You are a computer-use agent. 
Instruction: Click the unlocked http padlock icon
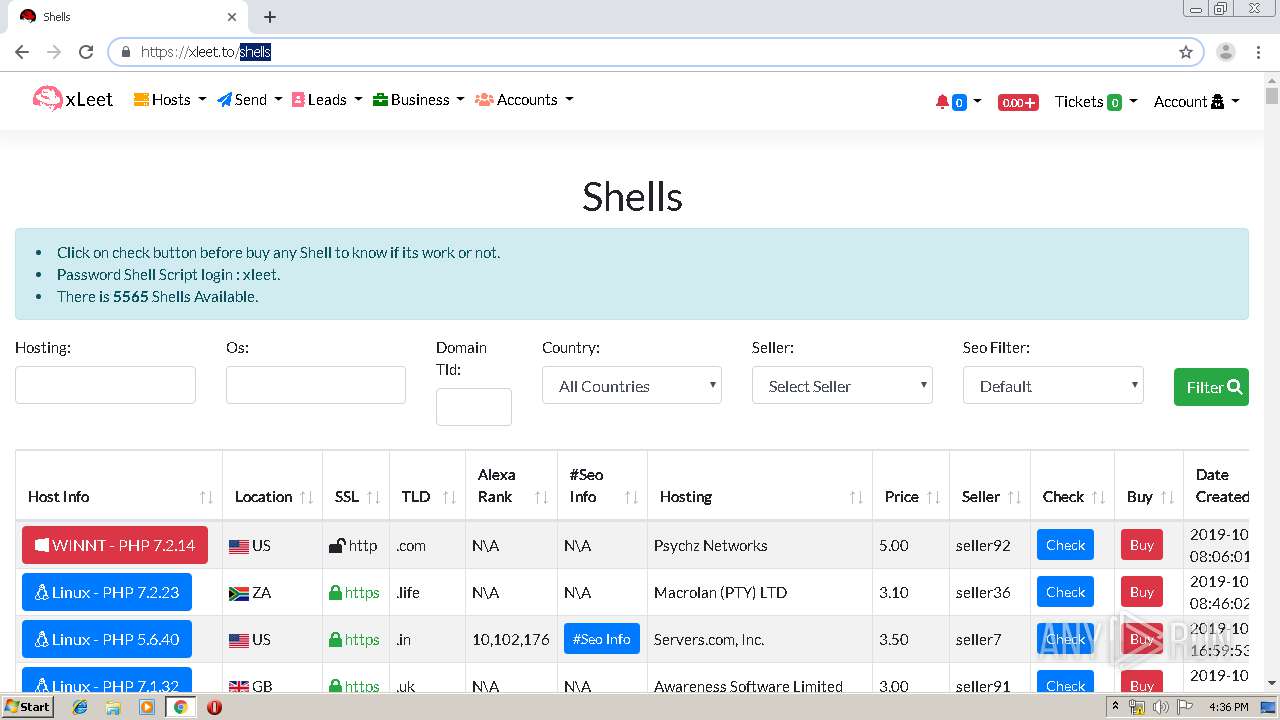coord(337,545)
